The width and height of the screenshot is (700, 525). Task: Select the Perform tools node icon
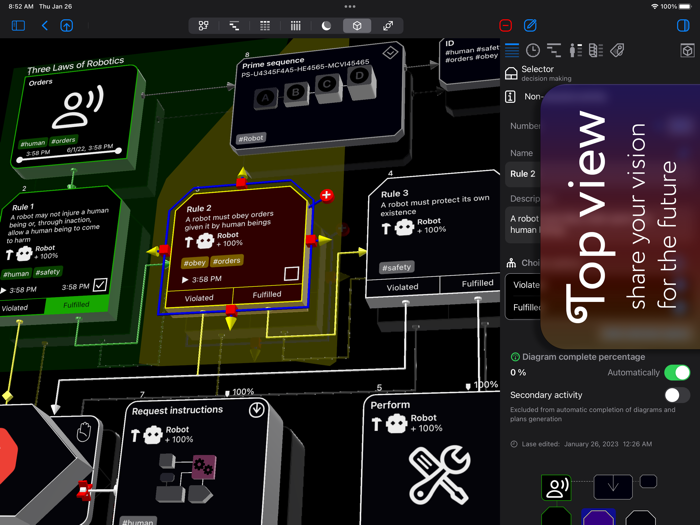(x=440, y=475)
